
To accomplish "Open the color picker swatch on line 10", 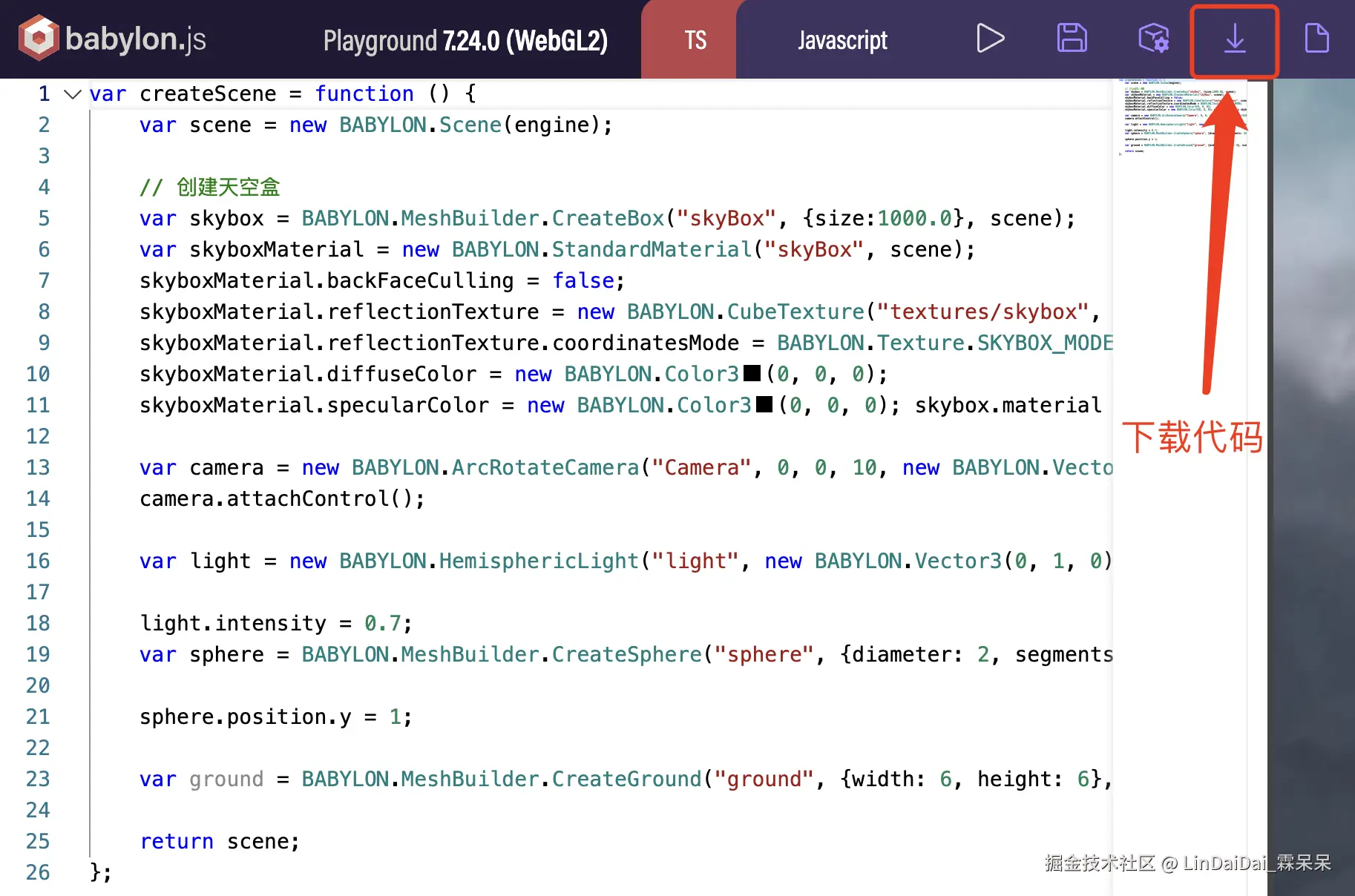I will (752, 374).
